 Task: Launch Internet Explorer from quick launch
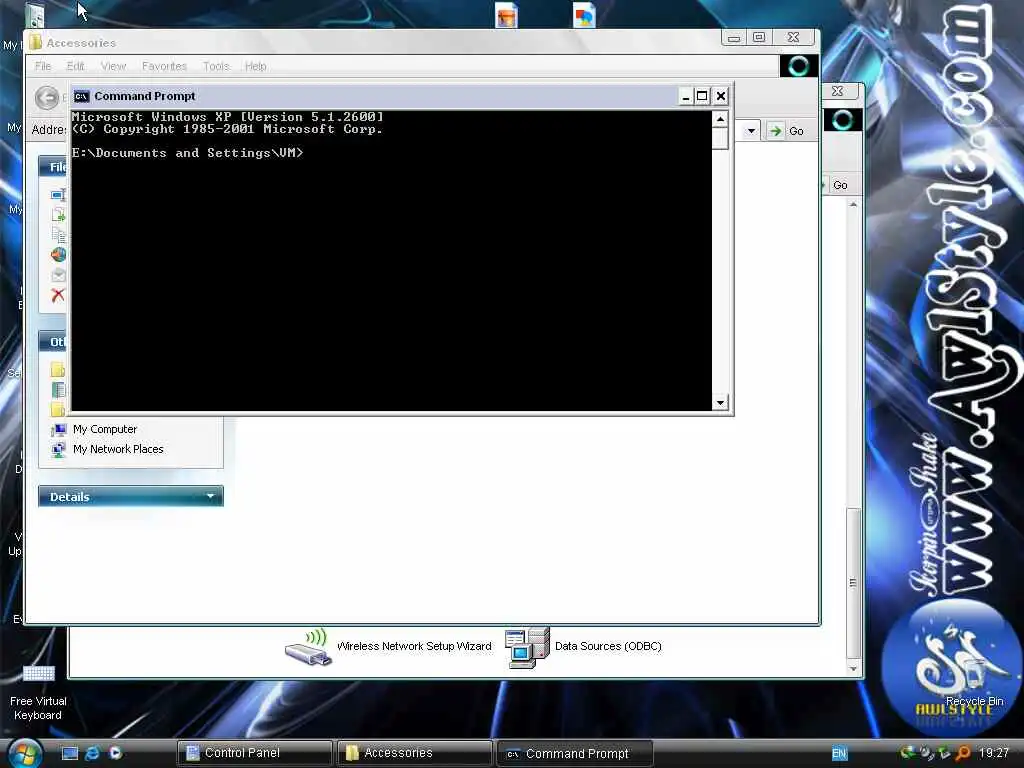[x=92, y=753]
